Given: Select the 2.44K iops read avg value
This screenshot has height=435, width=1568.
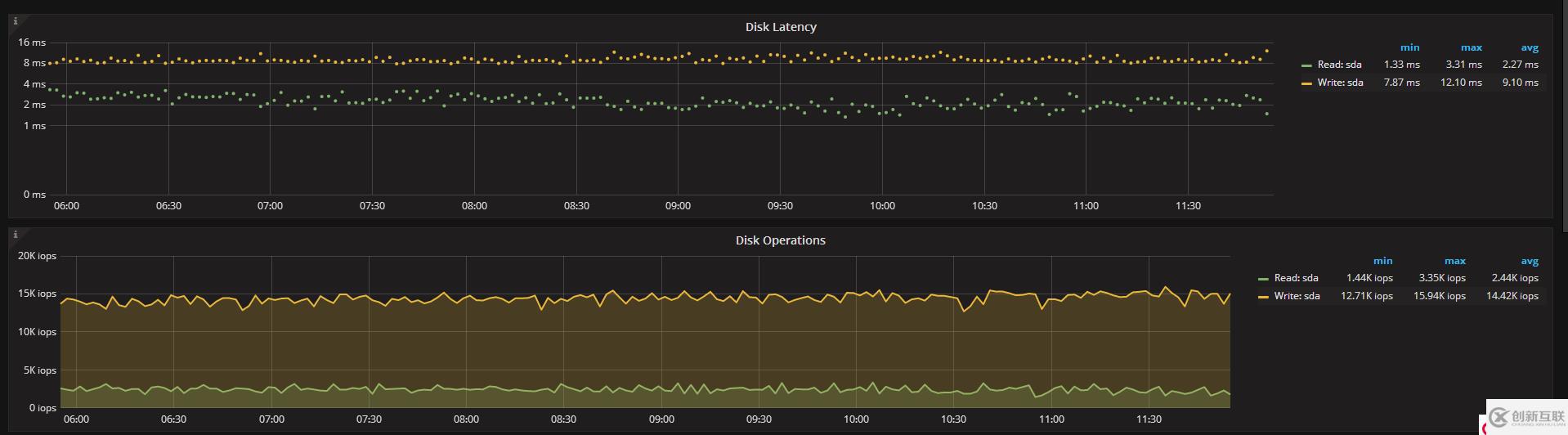Looking at the screenshot, I should point(1515,278).
